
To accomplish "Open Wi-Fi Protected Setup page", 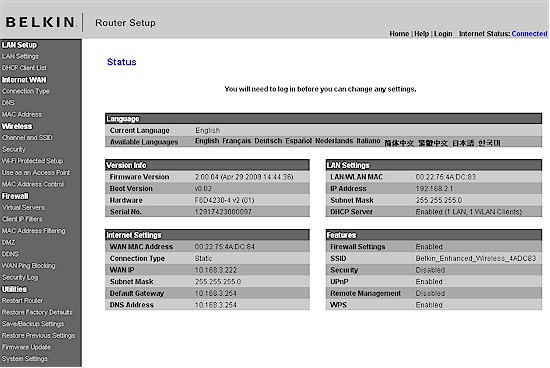I will (x=32, y=161).
